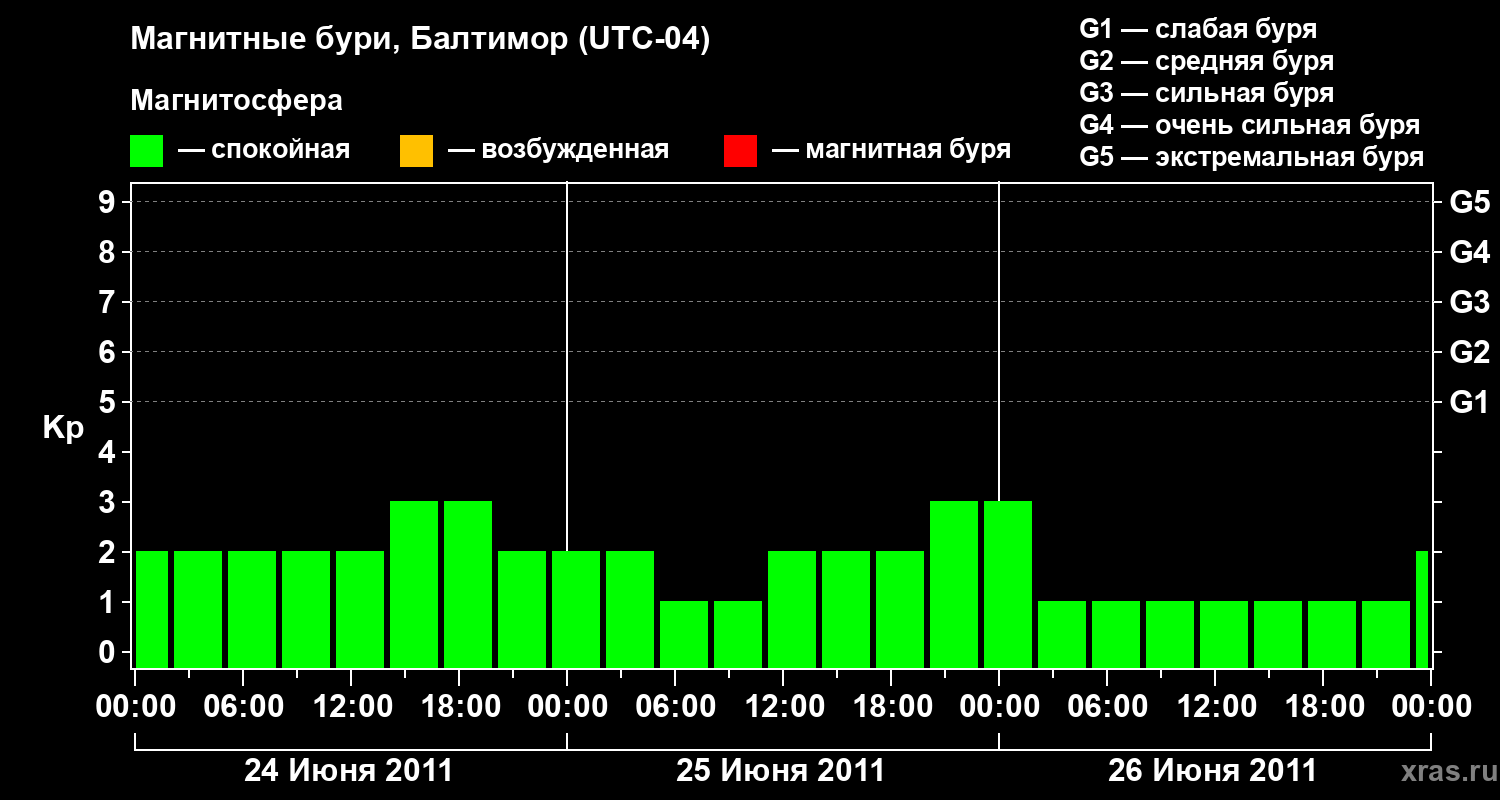Click the 06:00 time label for 24 Июня
This screenshot has height=800, width=1500.
tap(243, 707)
